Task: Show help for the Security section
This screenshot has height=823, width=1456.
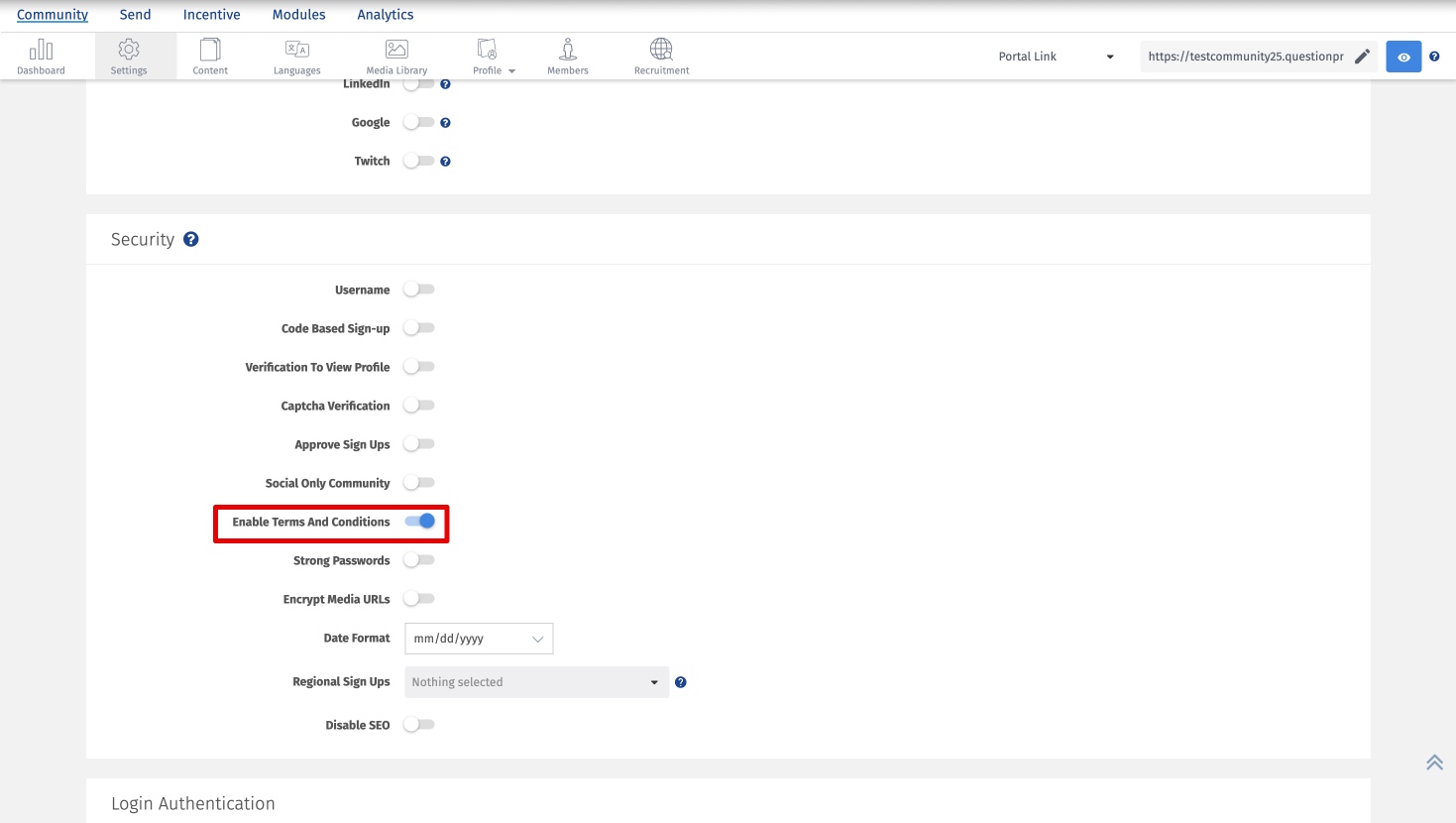Action: [x=191, y=239]
